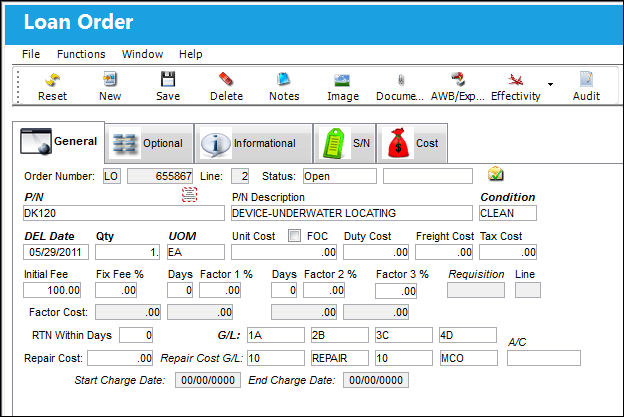Click the Initial Fee field 100.00

pos(52,290)
